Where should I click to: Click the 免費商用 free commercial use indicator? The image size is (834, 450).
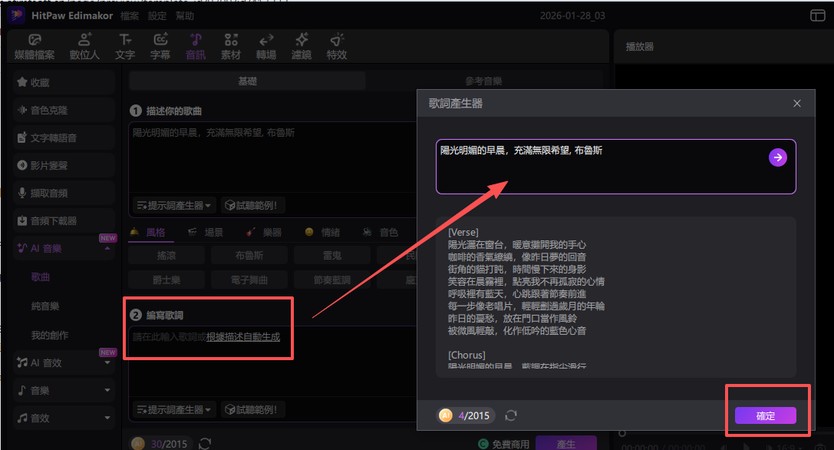coord(504,444)
